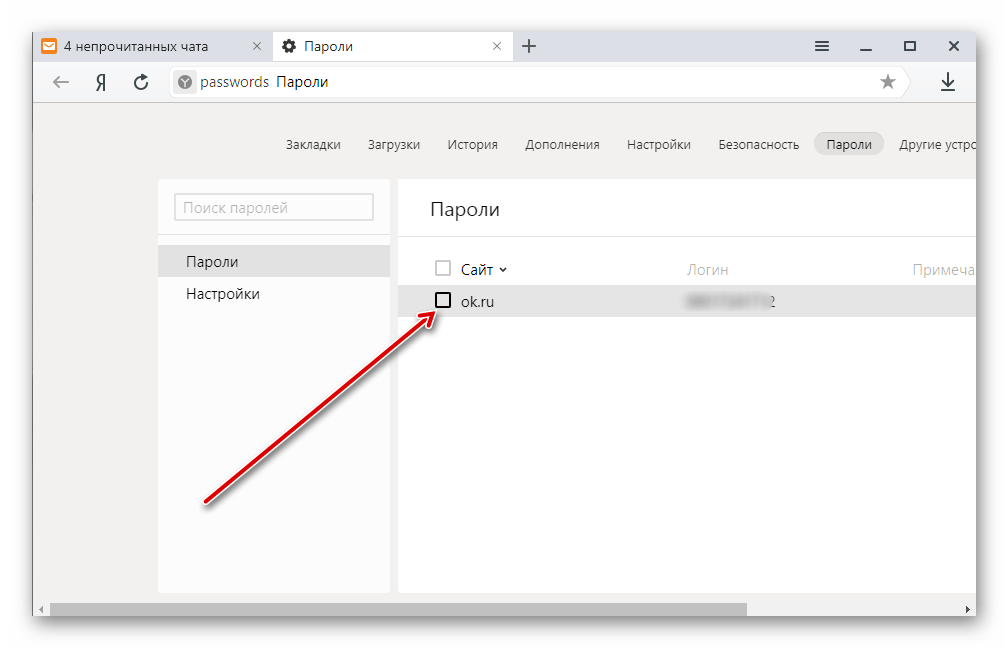
Task: Tick the checkbox next to ok.ru
Action: [443, 300]
